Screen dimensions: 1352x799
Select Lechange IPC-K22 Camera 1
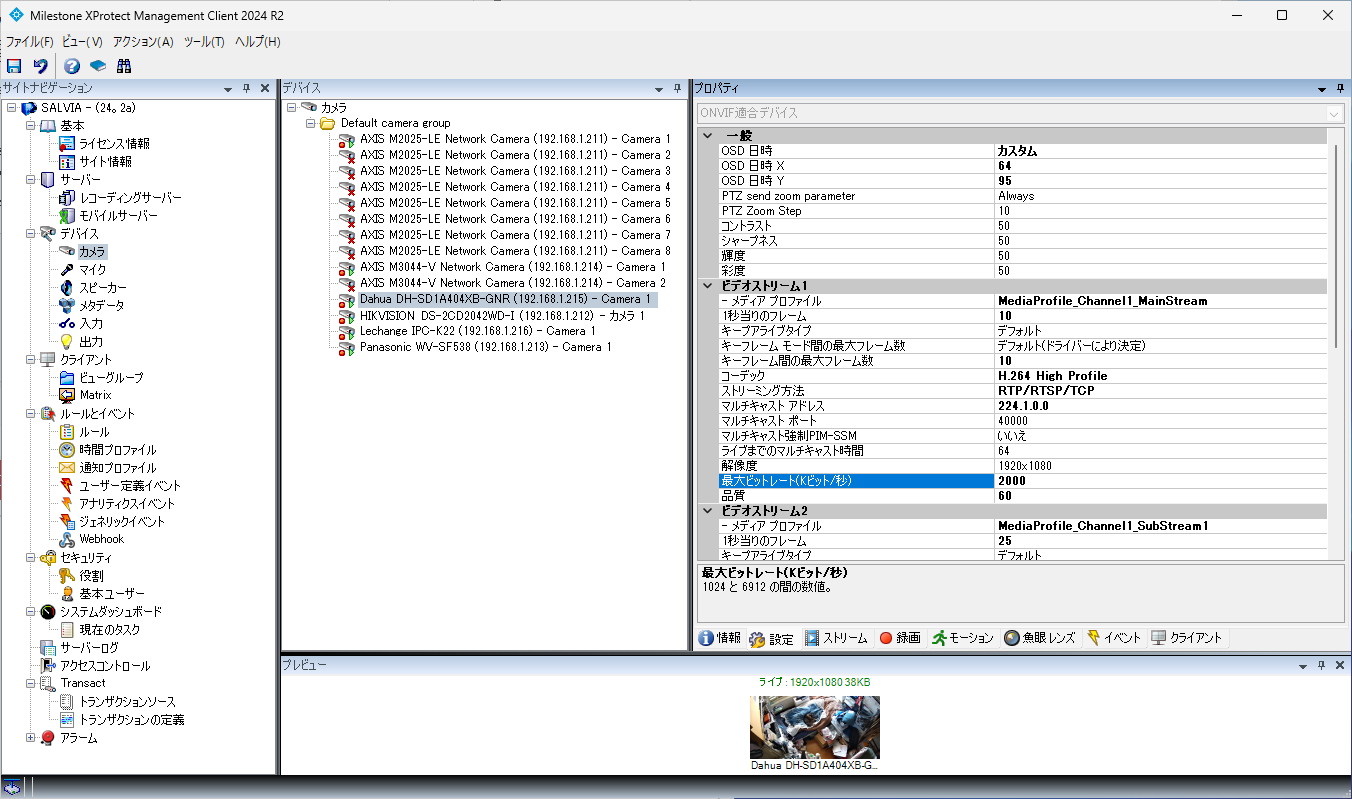coord(477,331)
